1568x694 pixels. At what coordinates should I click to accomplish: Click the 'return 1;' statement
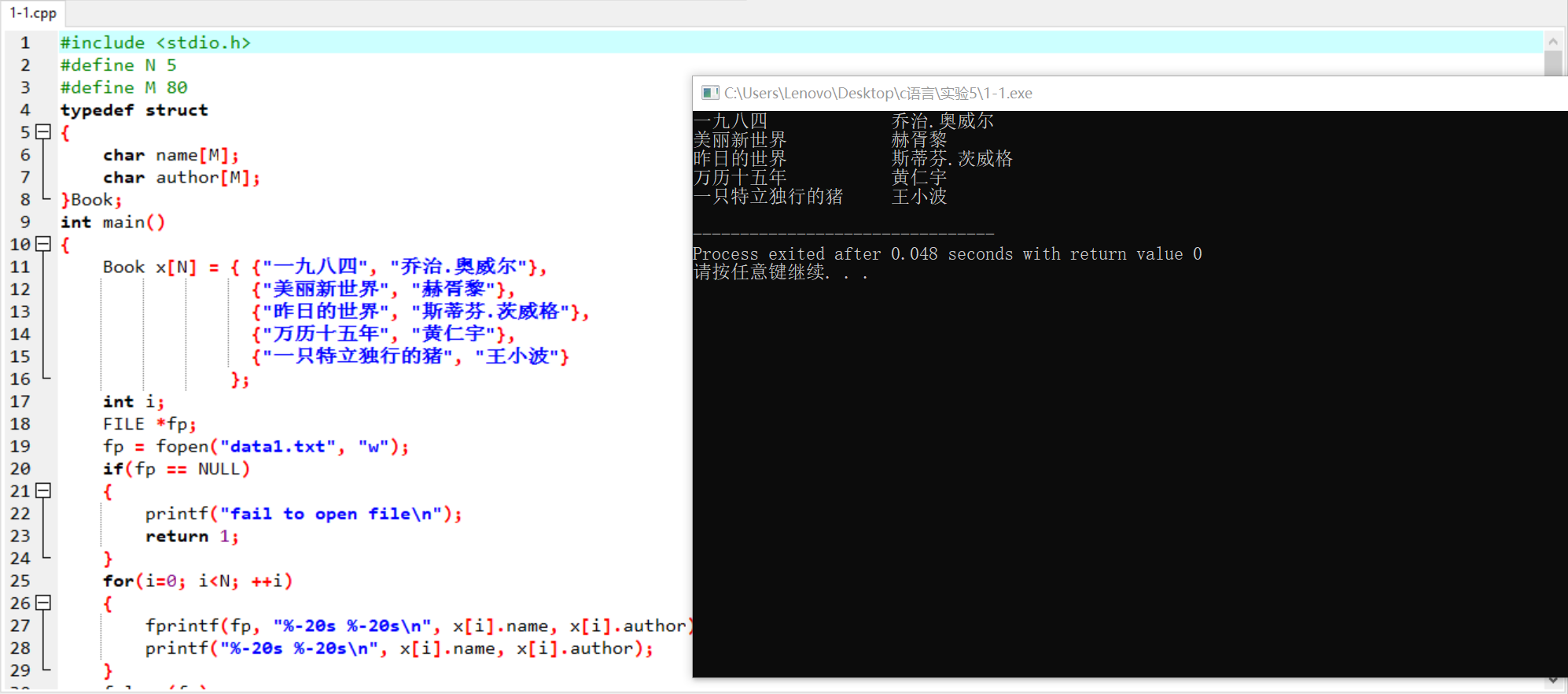(x=192, y=537)
